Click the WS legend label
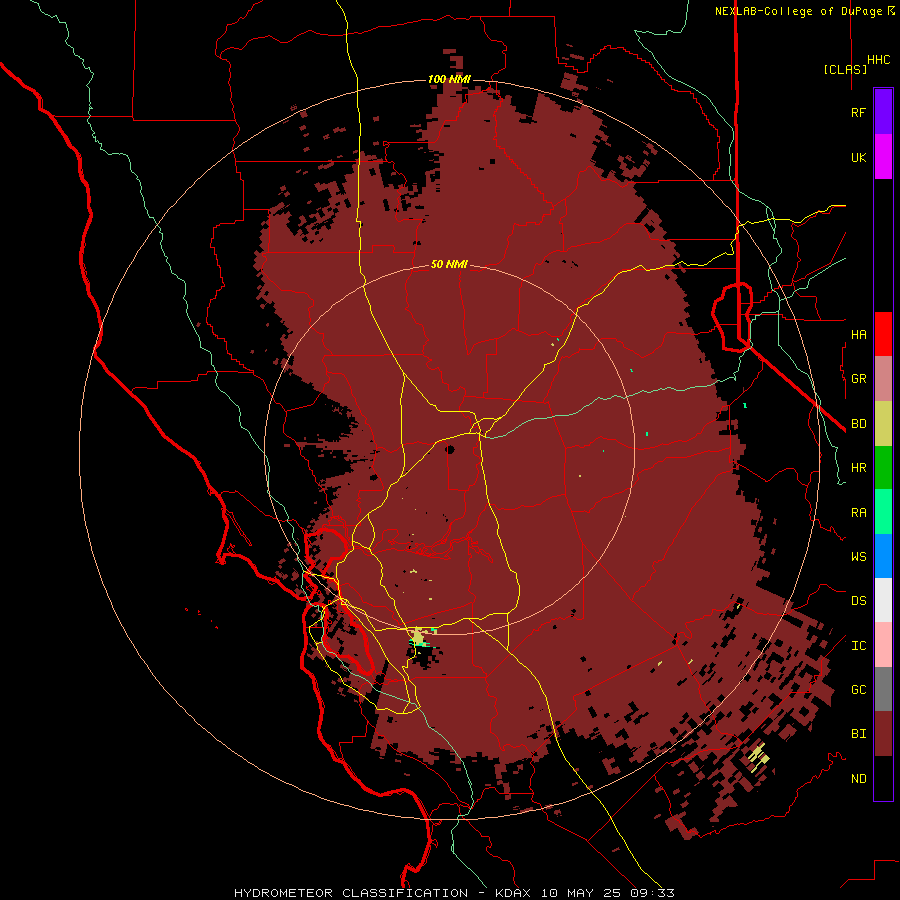This screenshot has width=900, height=900. pyautogui.click(x=858, y=556)
